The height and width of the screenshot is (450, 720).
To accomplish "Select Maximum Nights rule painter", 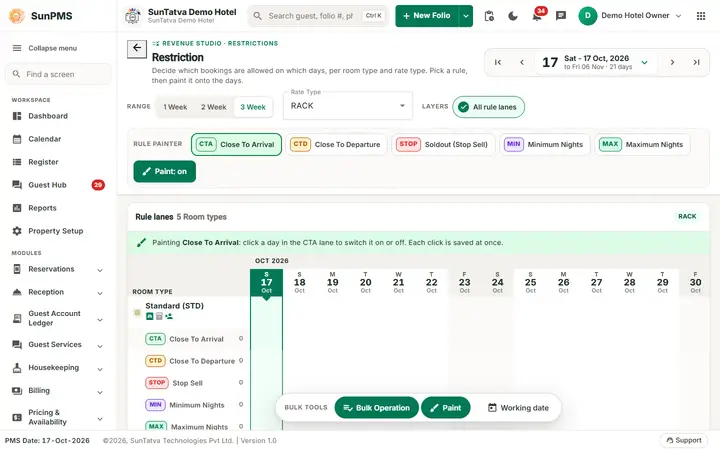I will [x=642, y=145].
